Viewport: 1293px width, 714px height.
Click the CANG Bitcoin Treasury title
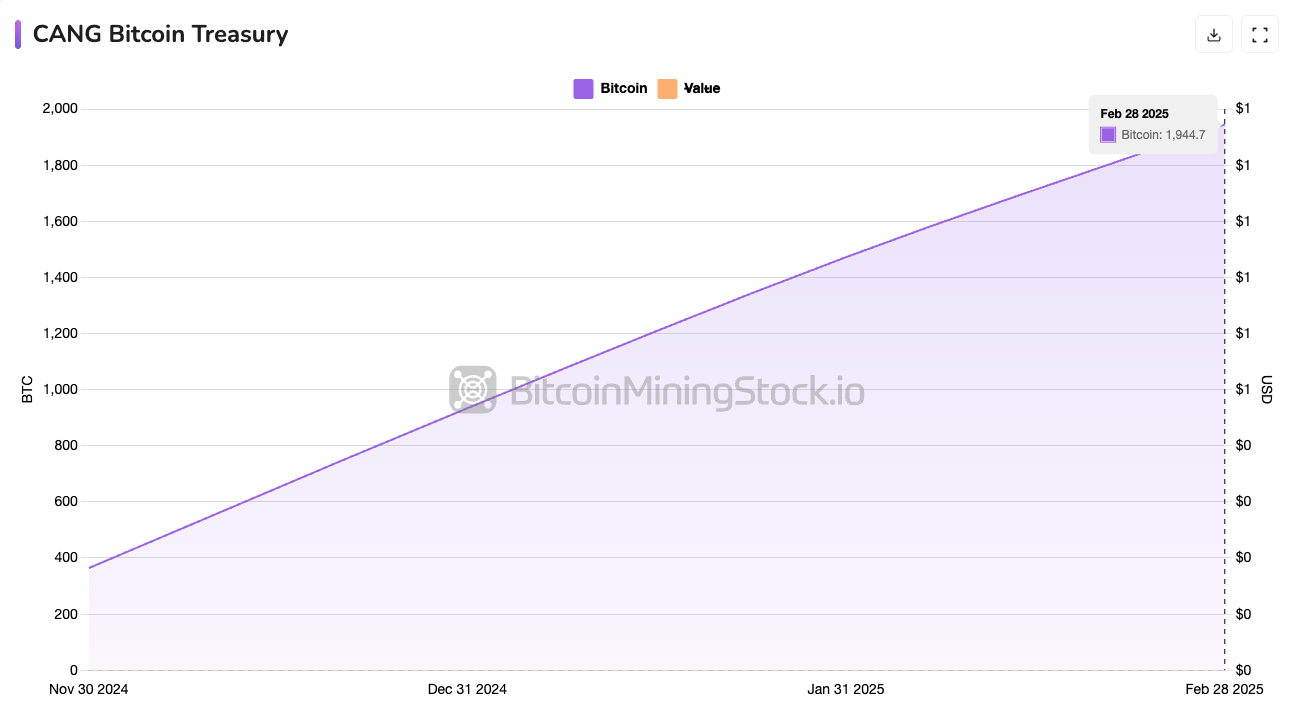tap(159, 34)
